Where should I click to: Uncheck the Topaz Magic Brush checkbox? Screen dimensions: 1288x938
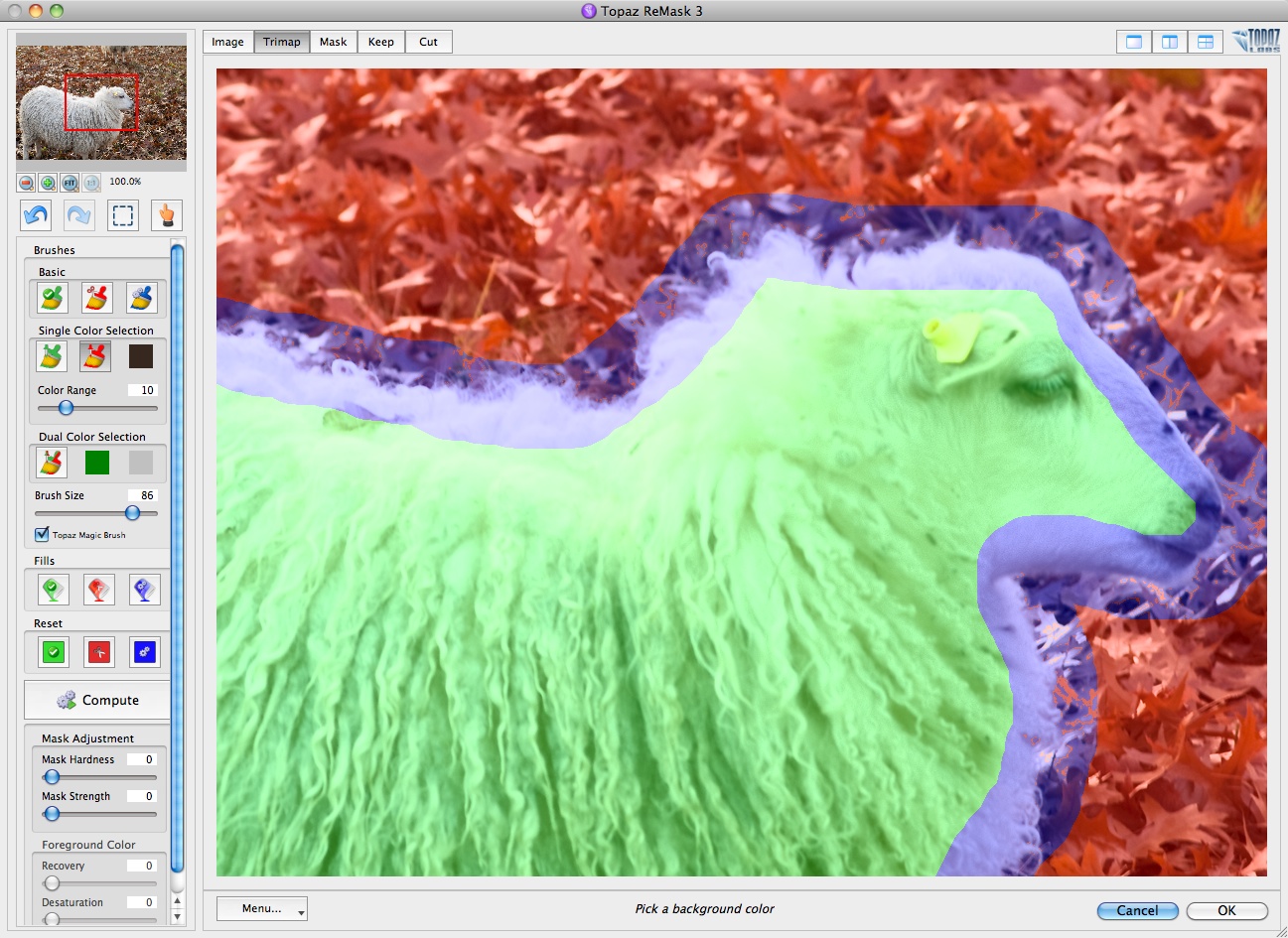(42, 534)
